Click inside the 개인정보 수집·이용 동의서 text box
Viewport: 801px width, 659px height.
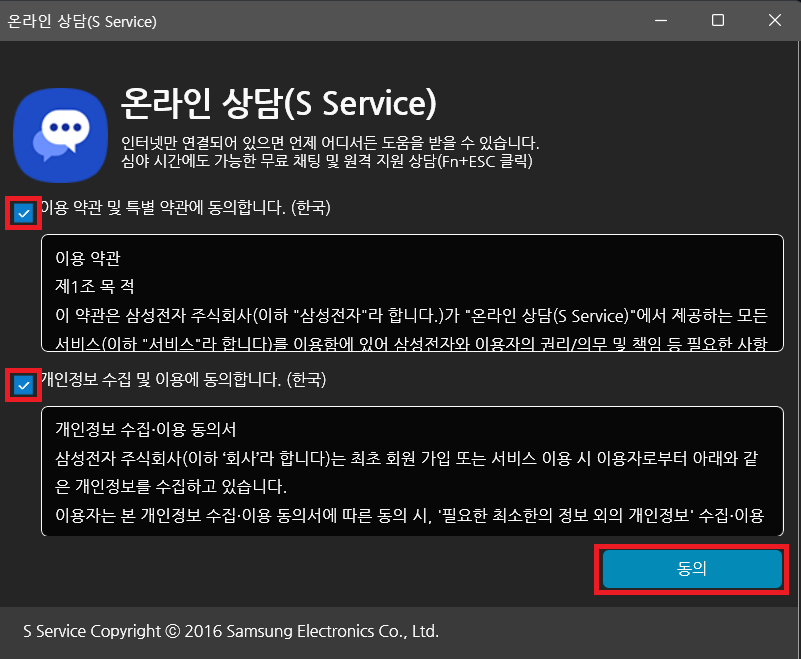[412, 471]
